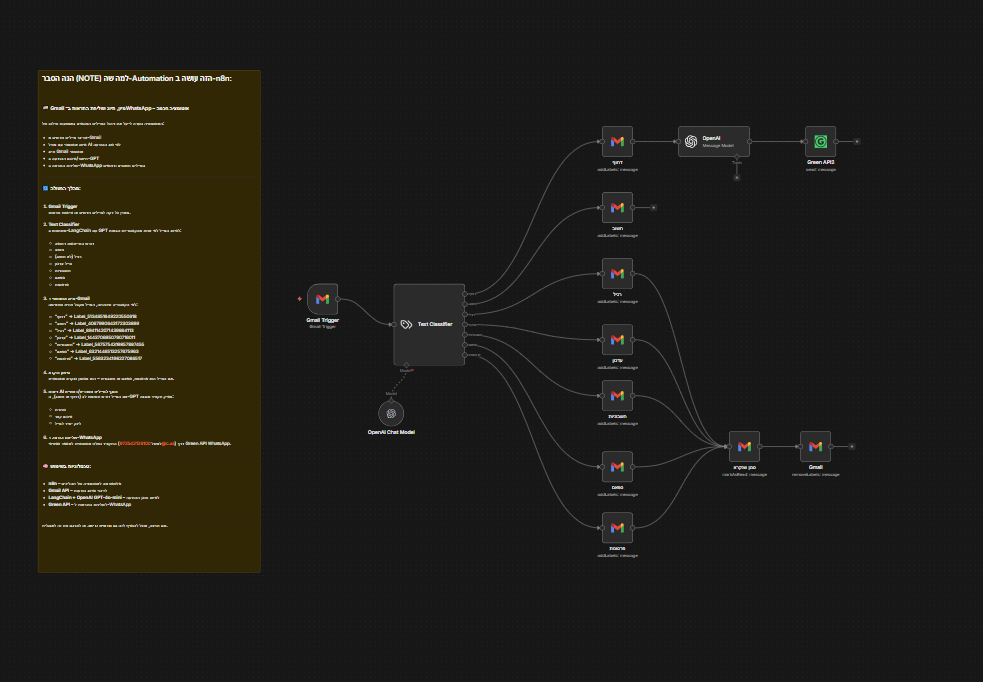The image size is (983, 682).
Task: Open the סמן כנקרא mark-as-read node
Action: click(743, 447)
